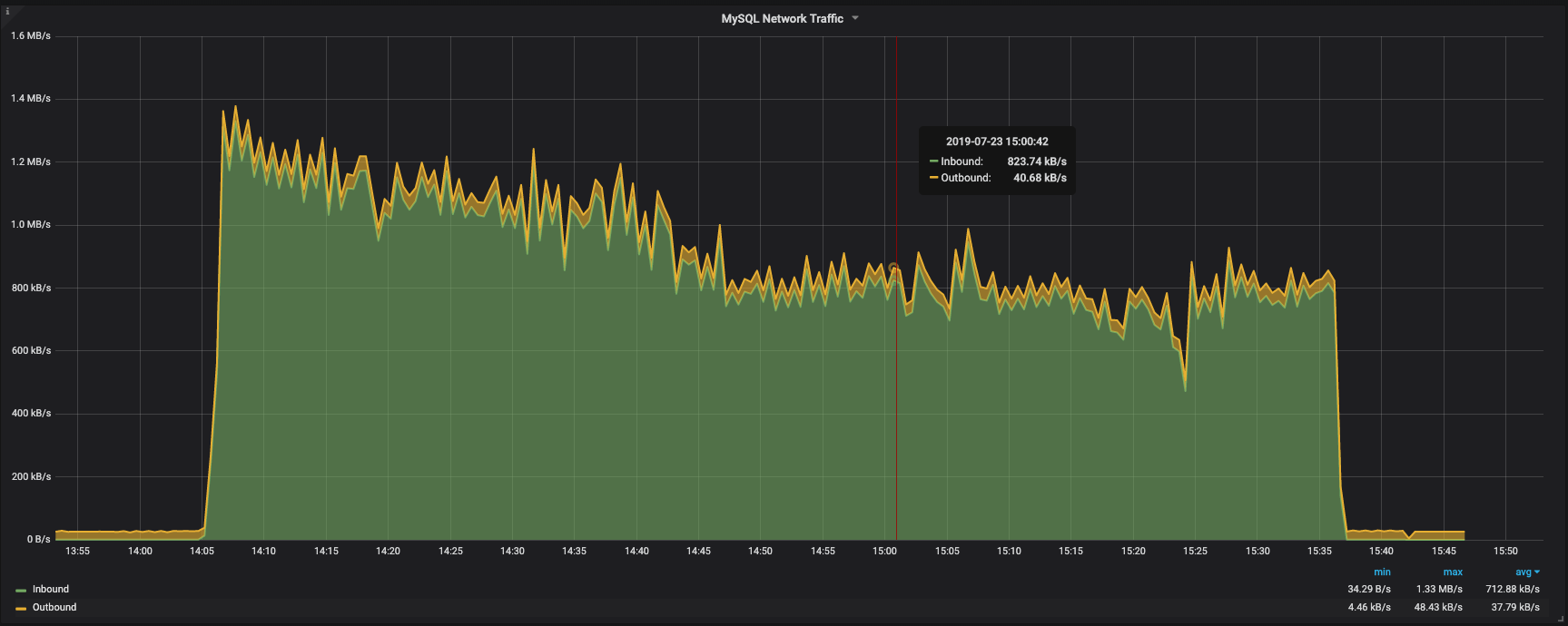Open color picker for Outbound yellow swatch
The image size is (1568, 626).
click(21, 609)
